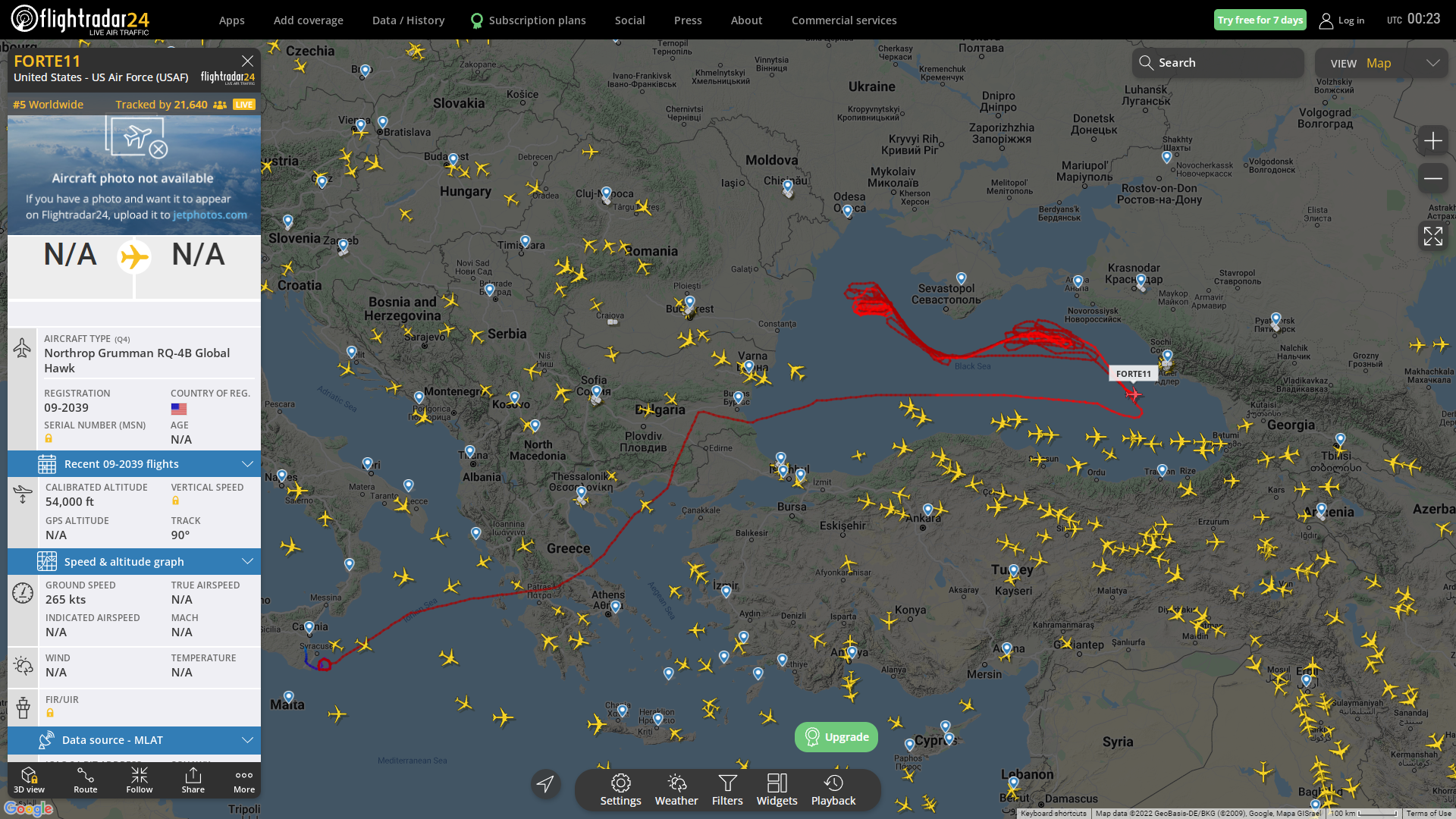This screenshot has width=1456, height=819.
Task: Open flight Playback
Action: [x=833, y=789]
